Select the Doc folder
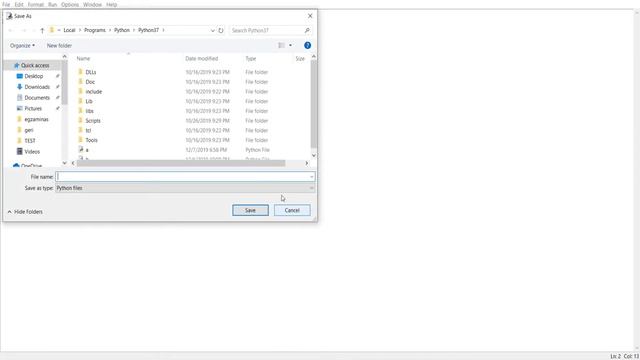 90,82
